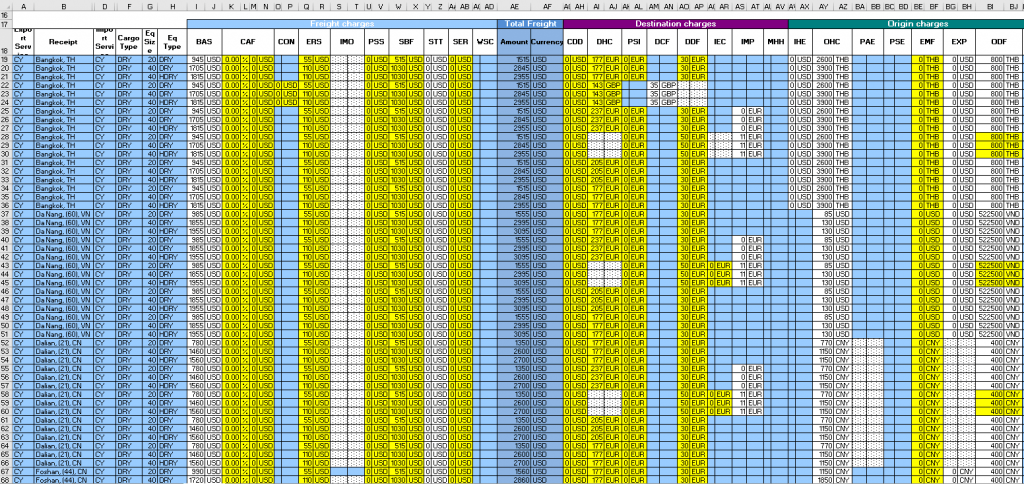Select entire row 52 via row number
The width and height of the screenshot is (1024, 484).
(x=5, y=343)
